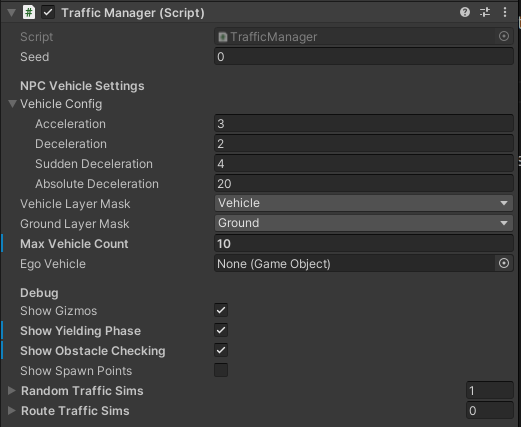Viewport: 521px width, 427px height.
Task: Open the Ground Layer Mask dropdown
Action: 364,223
